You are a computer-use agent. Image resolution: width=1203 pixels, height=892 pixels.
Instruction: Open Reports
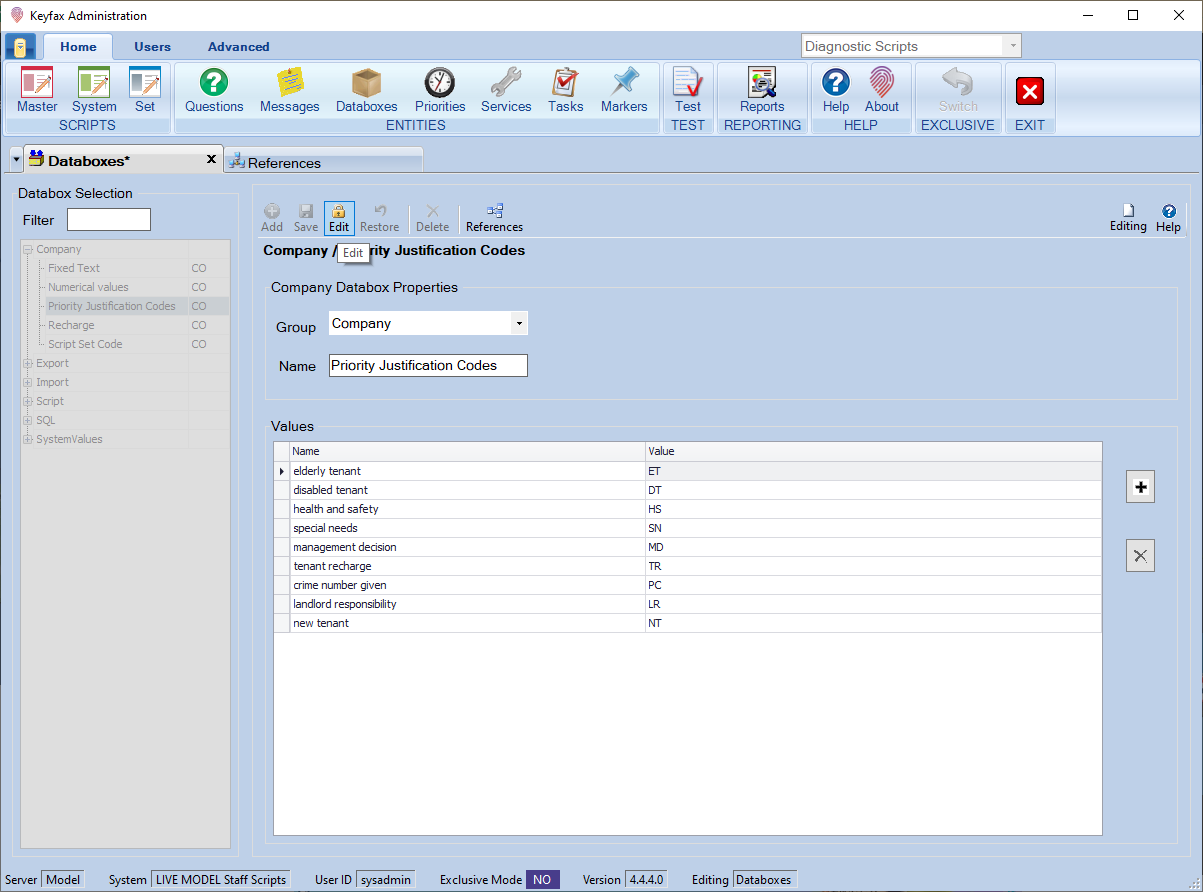762,91
